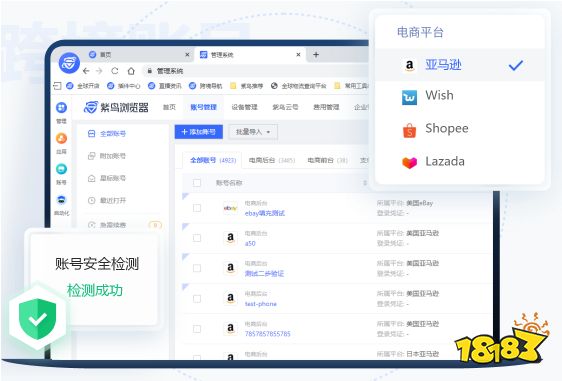562x381 pixels.
Task: Tick checkbox for 7857857855785 row
Action: tap(197, 328)
